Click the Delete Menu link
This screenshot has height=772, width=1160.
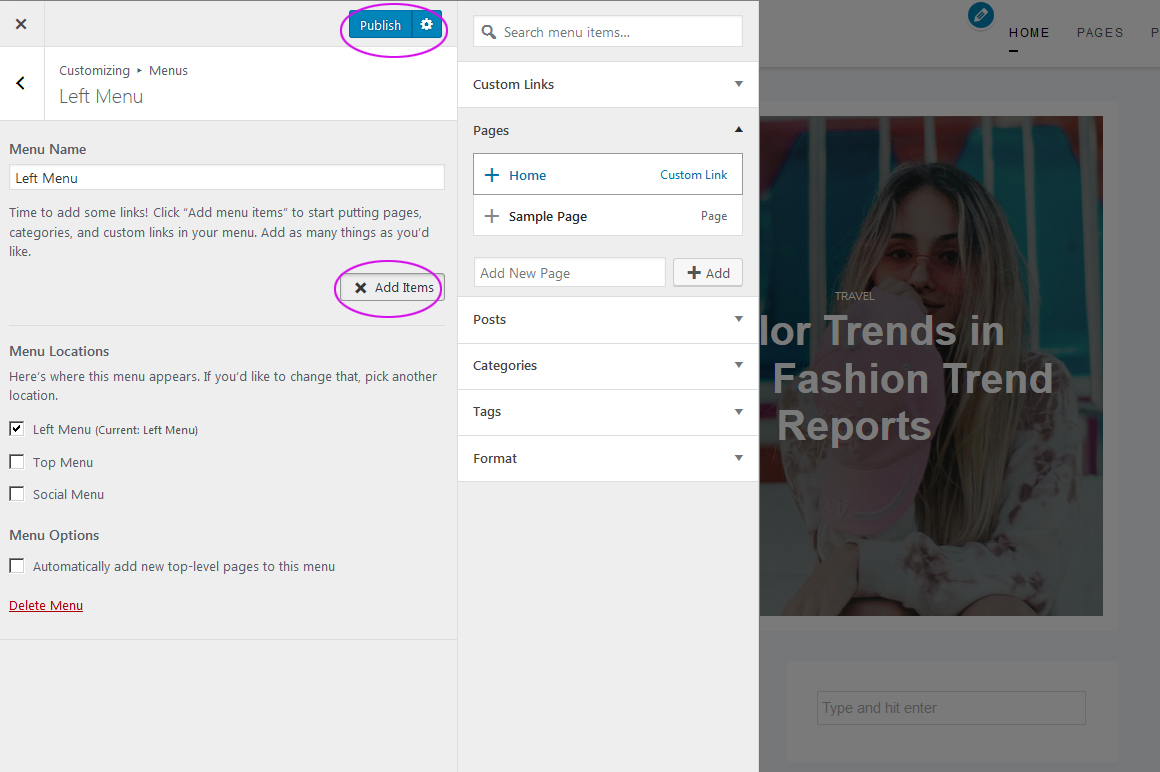[x=46, y=606]
